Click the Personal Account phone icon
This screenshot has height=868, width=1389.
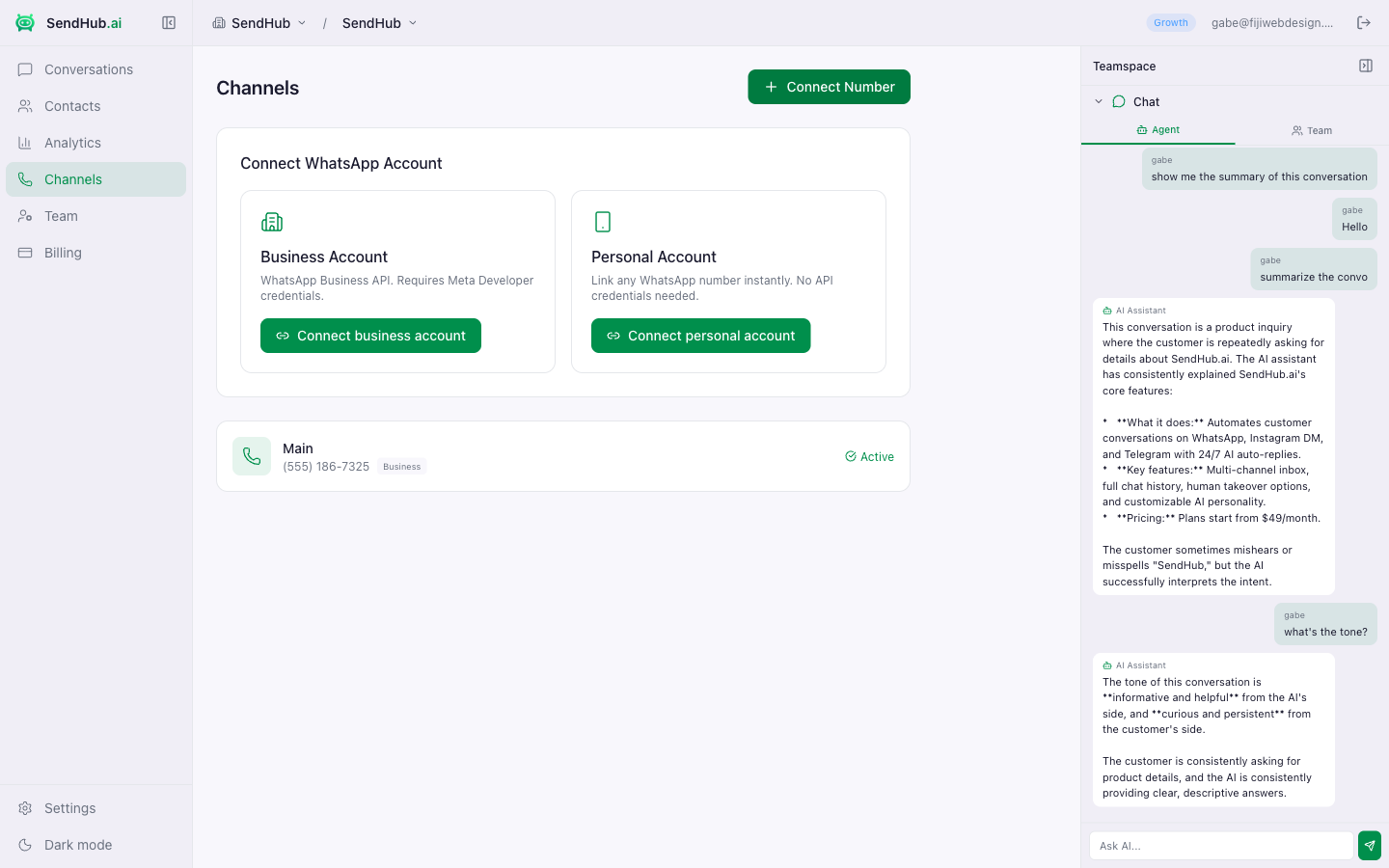(x=603, y=222)
